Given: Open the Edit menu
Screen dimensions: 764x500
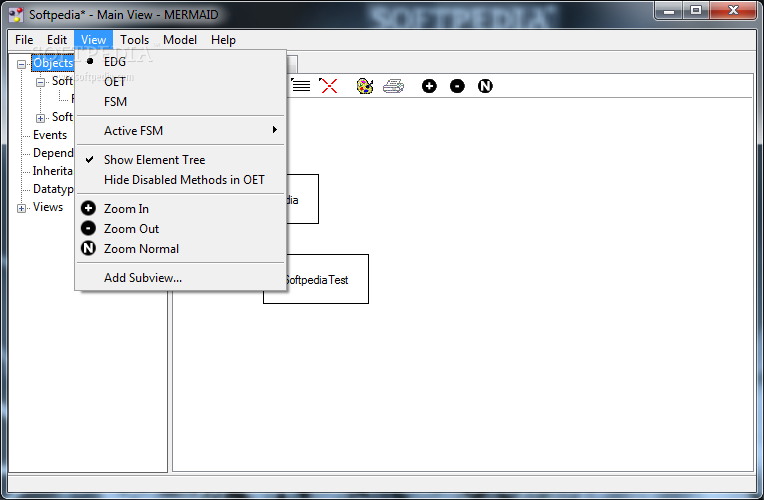Looking at the screenshot, I should click(57, 40).
